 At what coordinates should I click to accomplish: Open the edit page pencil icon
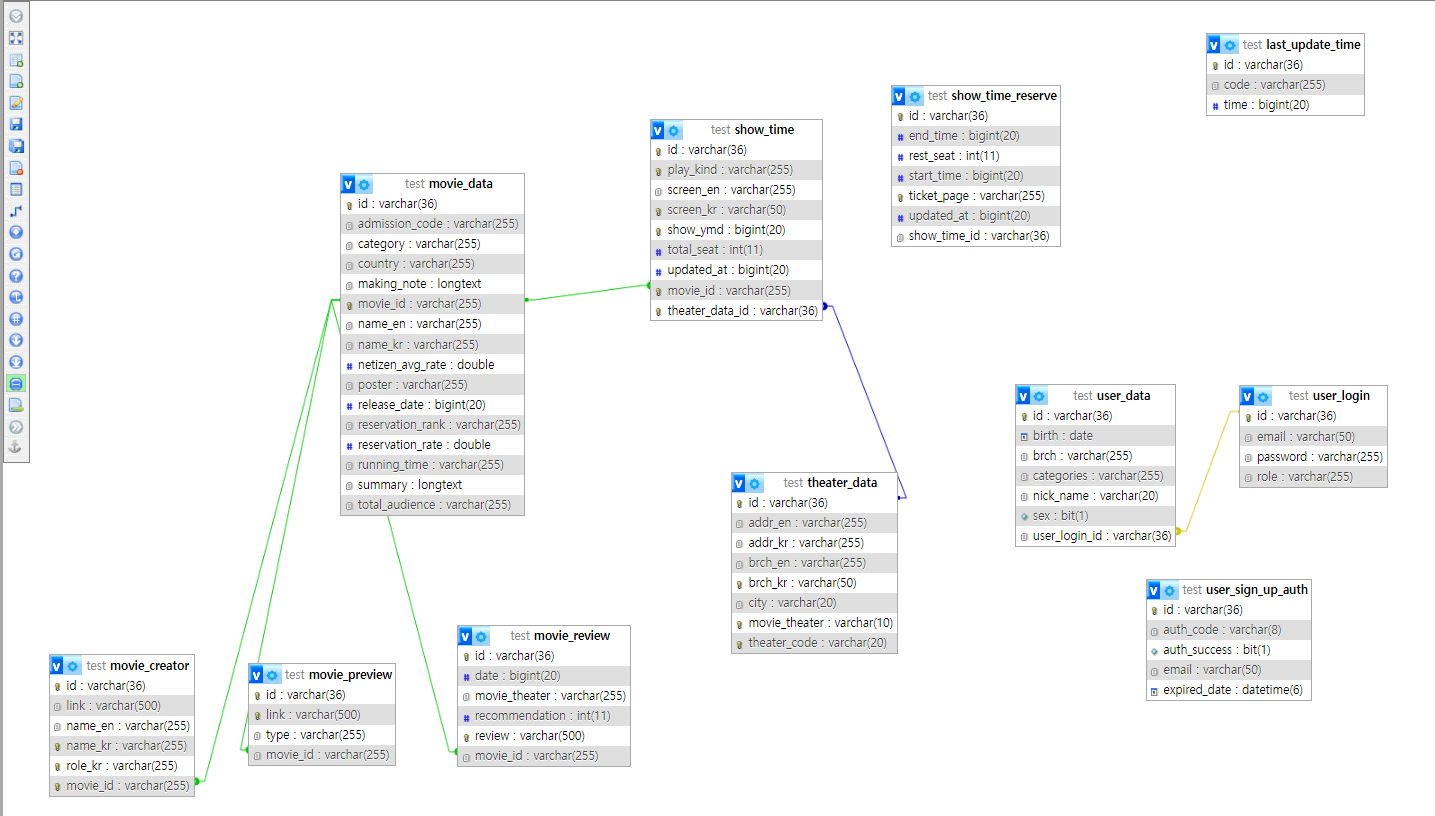pyautogui.click(x=16, y=103)
